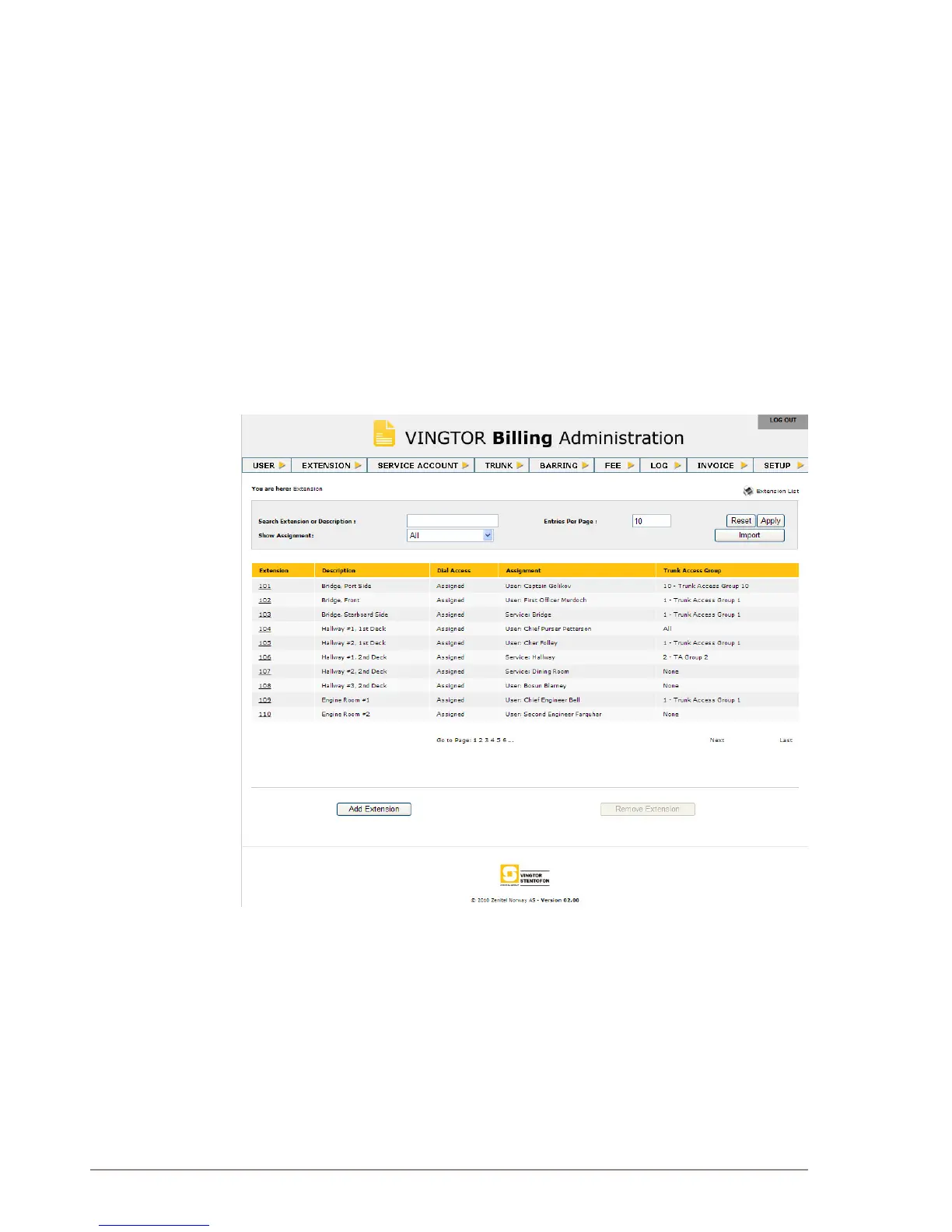Viewport: 952px width, 1232px height.
Task: Open the SERVICE ACCOUNT menu
Action: tap(421, 465)
